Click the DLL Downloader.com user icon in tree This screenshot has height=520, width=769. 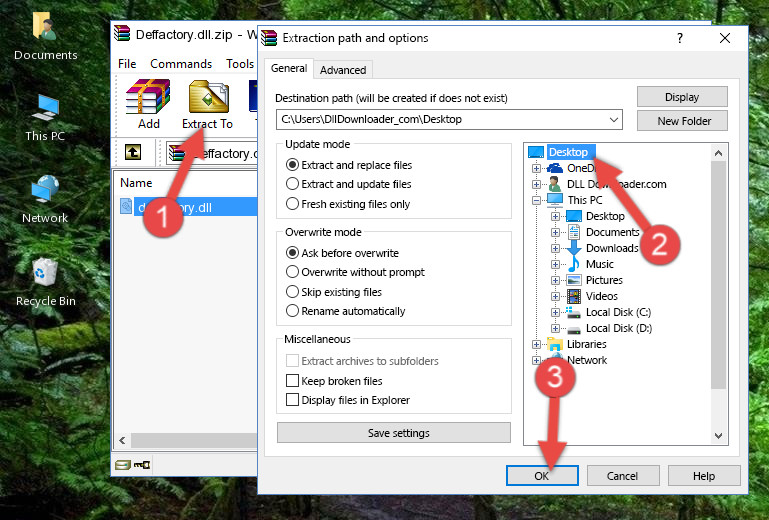[x=555, y=184]
